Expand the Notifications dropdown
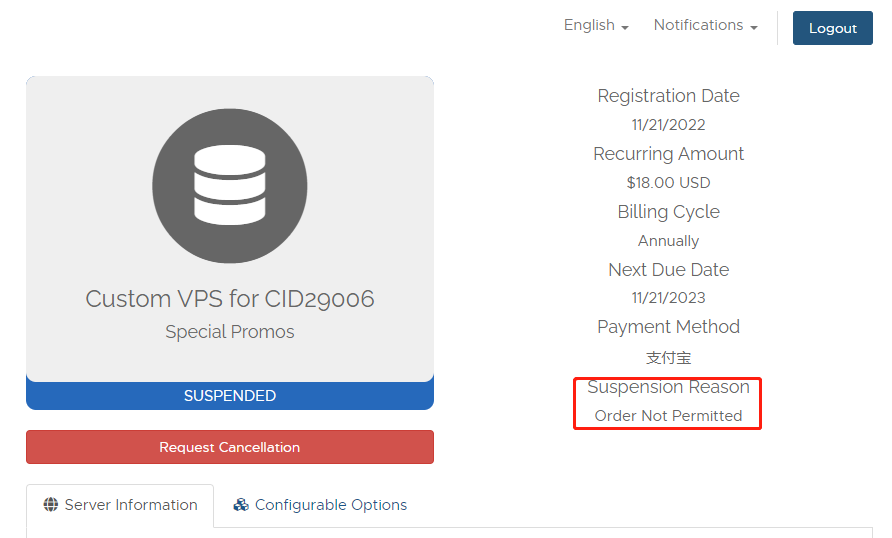The height and width of the screenshot is (538, 892). [x=705, y=25]
